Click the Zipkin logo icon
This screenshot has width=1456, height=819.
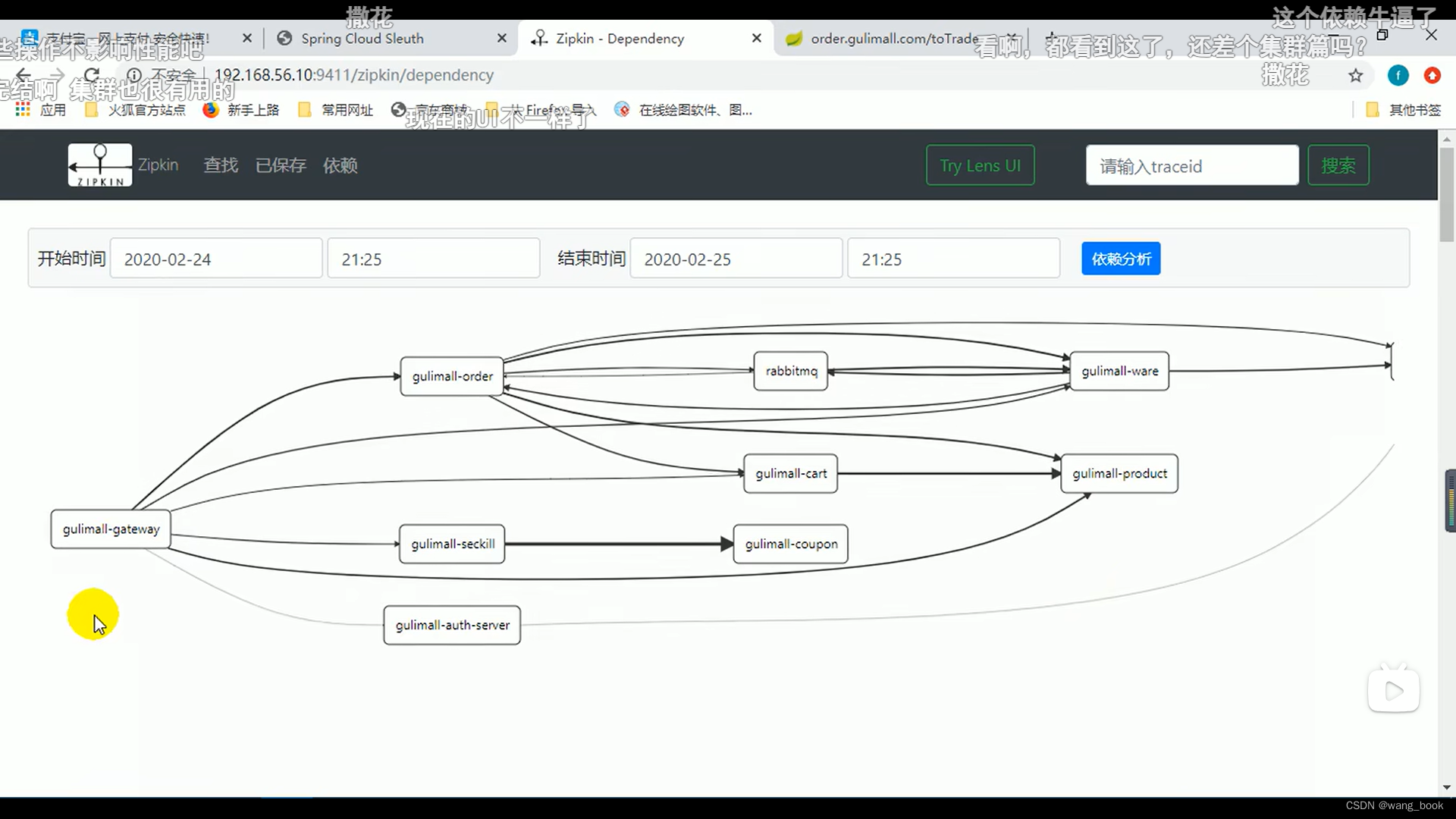(x=100, y=165)
